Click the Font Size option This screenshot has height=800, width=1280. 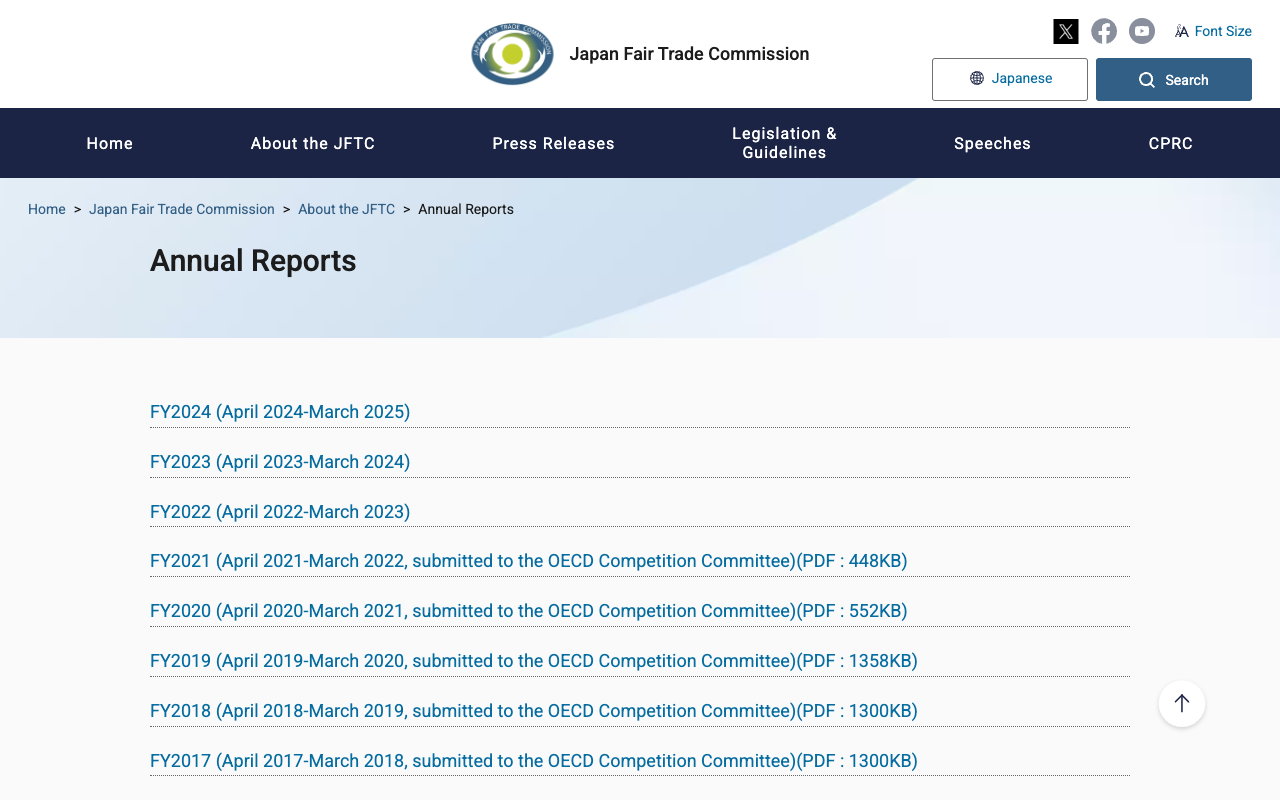(1213, 31)
